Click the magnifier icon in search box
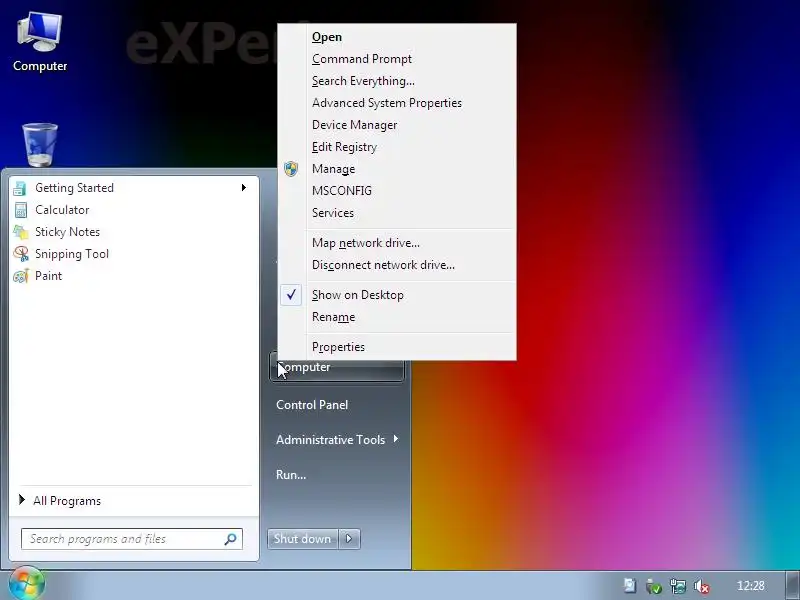 pyautogui.click(x=231, y=539)
